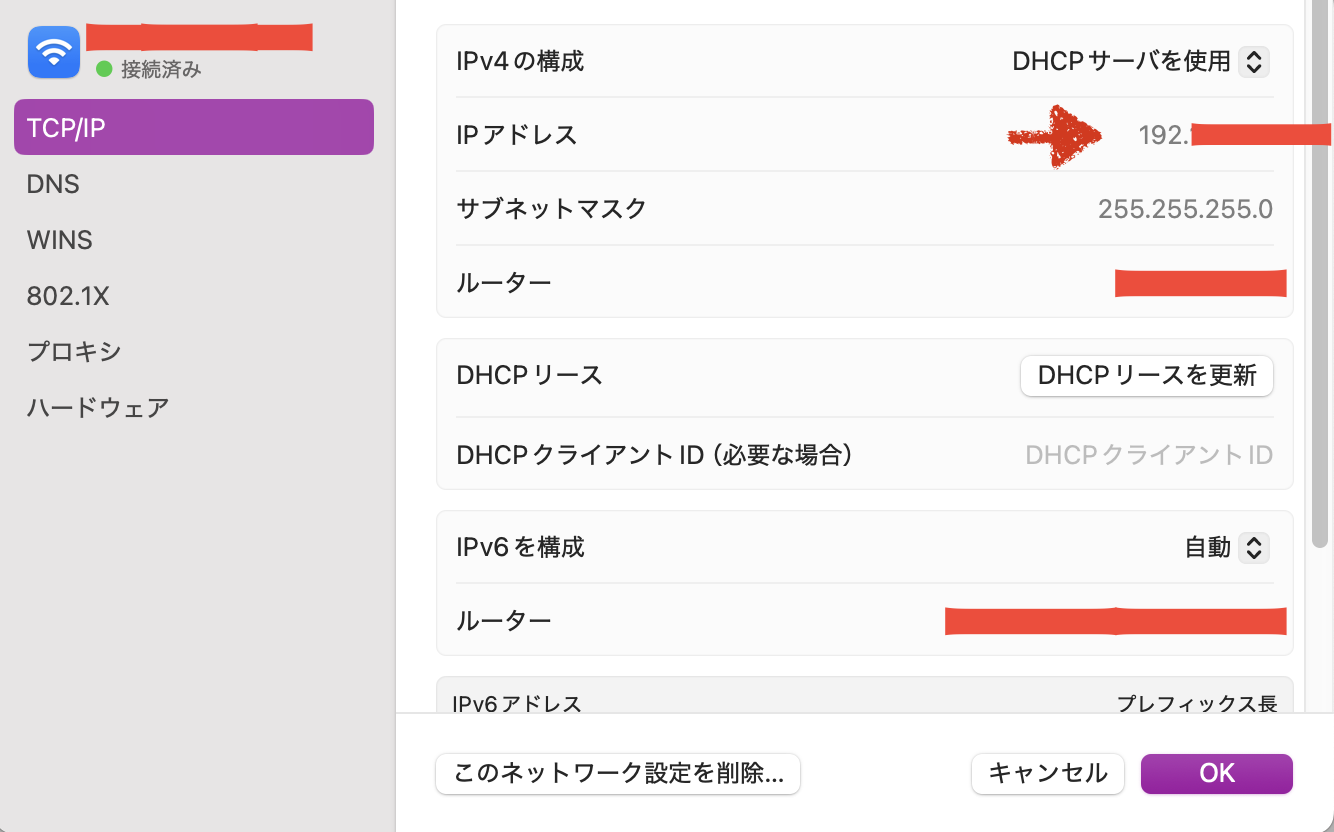Viewport: 1334px width, 832px height.
Task: Confirm settings with the OK button
Action: 1216,773
